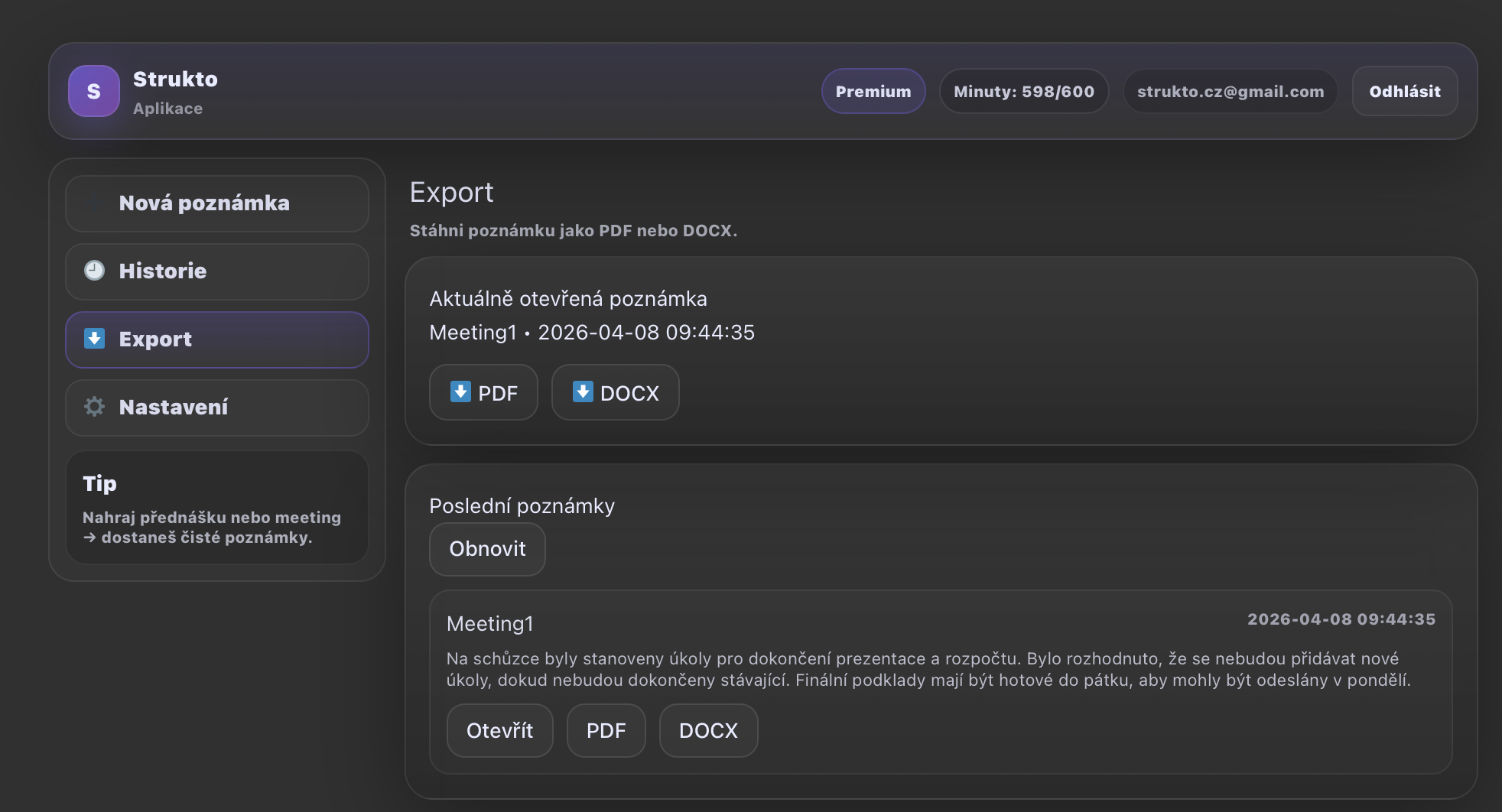Click the Minuty 598/600 counter
The image size is (1502, 812).
point(1023,92)
